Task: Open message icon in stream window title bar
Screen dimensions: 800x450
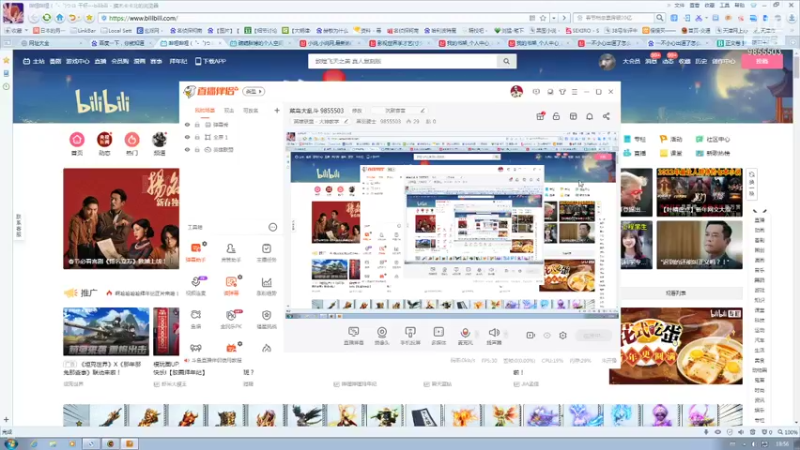Action: pos(536,92)
